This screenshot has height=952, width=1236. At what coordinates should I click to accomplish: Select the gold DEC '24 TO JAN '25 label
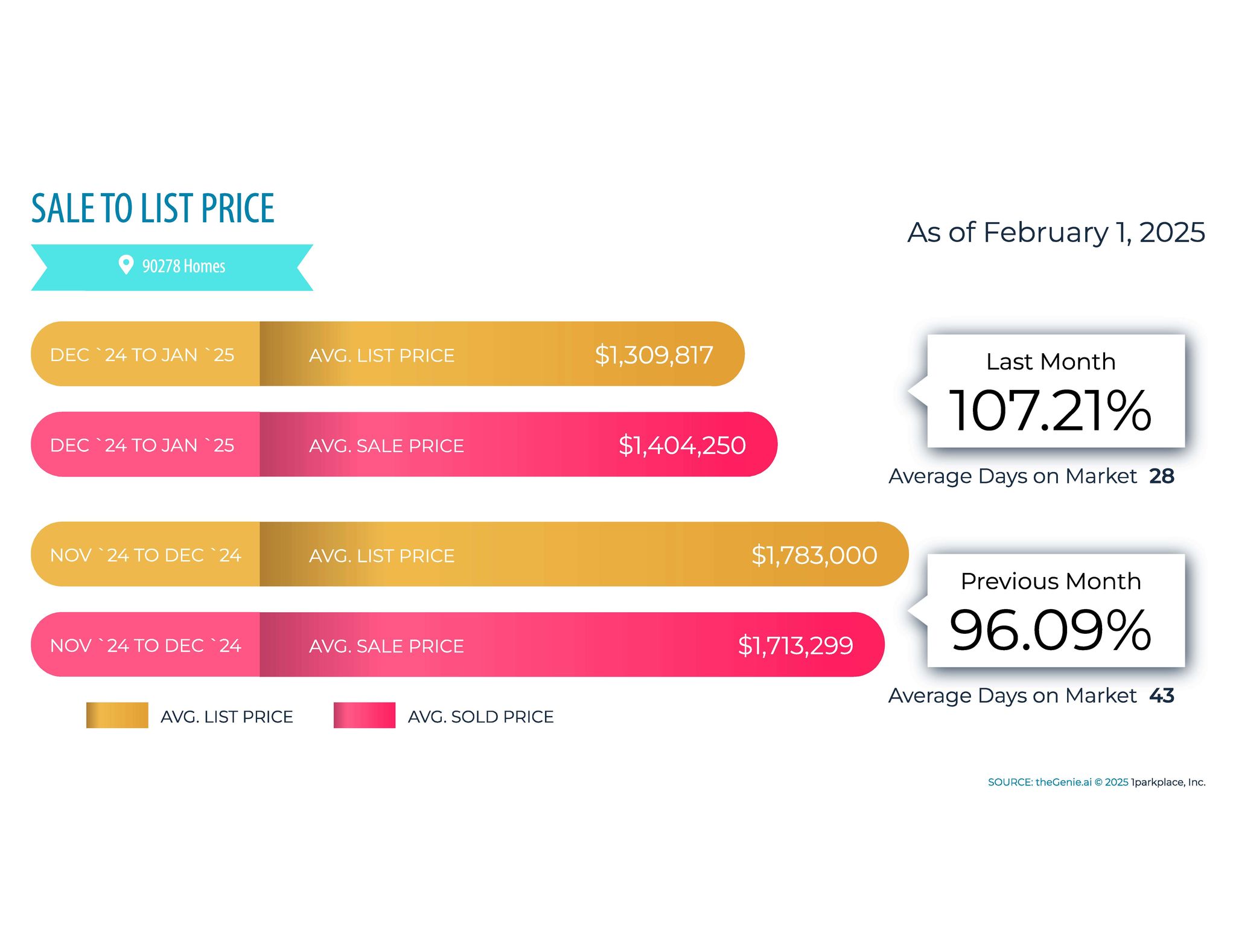[x=142, y=355]
